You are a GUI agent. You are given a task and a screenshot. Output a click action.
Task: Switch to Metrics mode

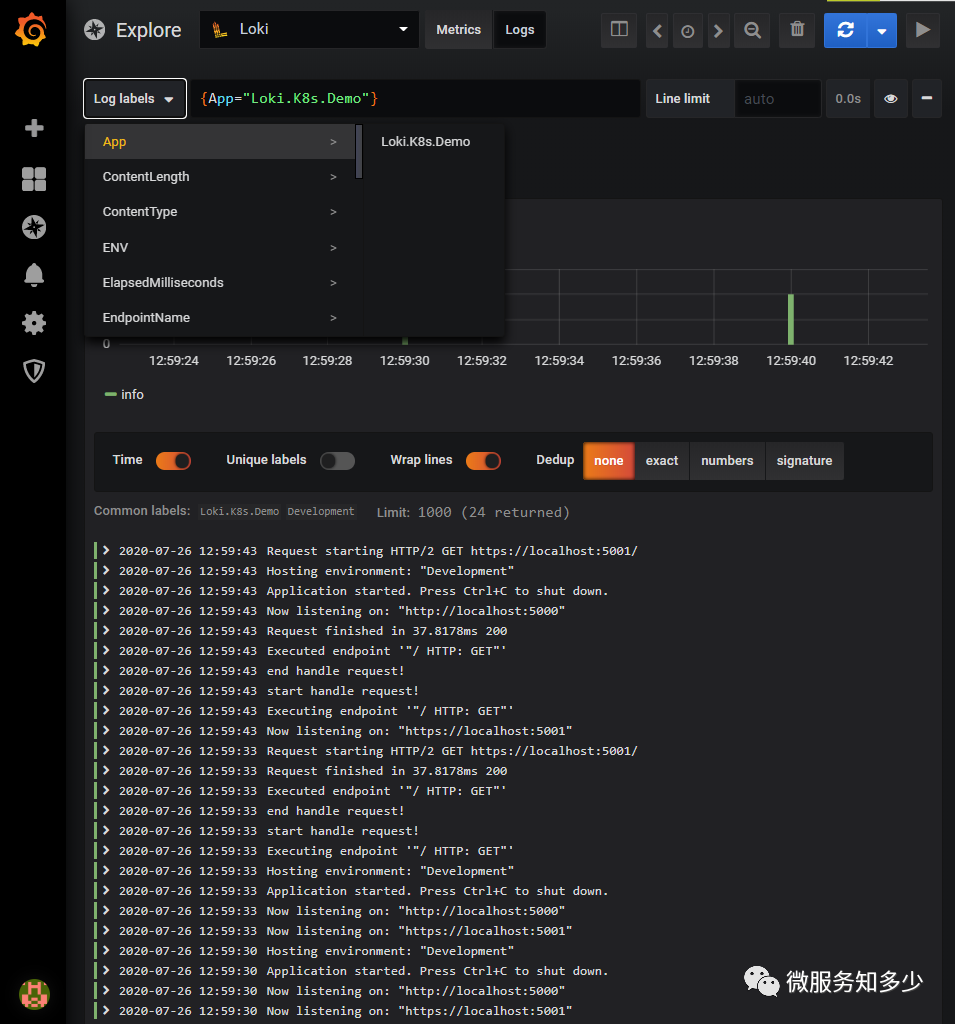tap(458, 30)
